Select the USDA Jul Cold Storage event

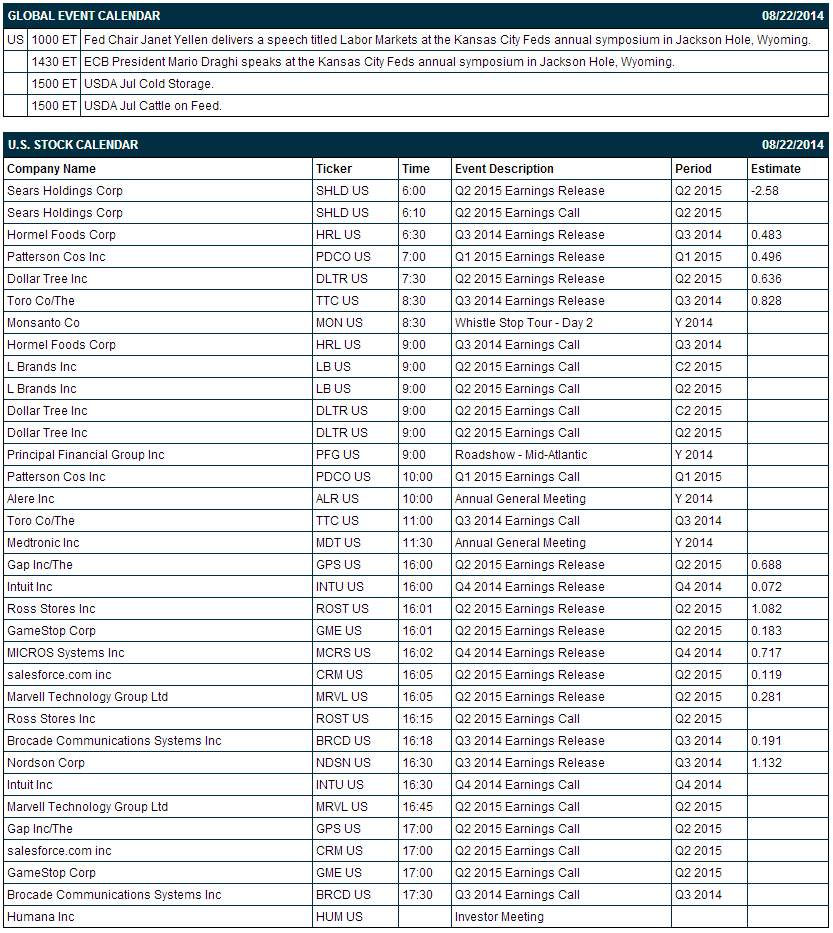[x=149, y=84]
